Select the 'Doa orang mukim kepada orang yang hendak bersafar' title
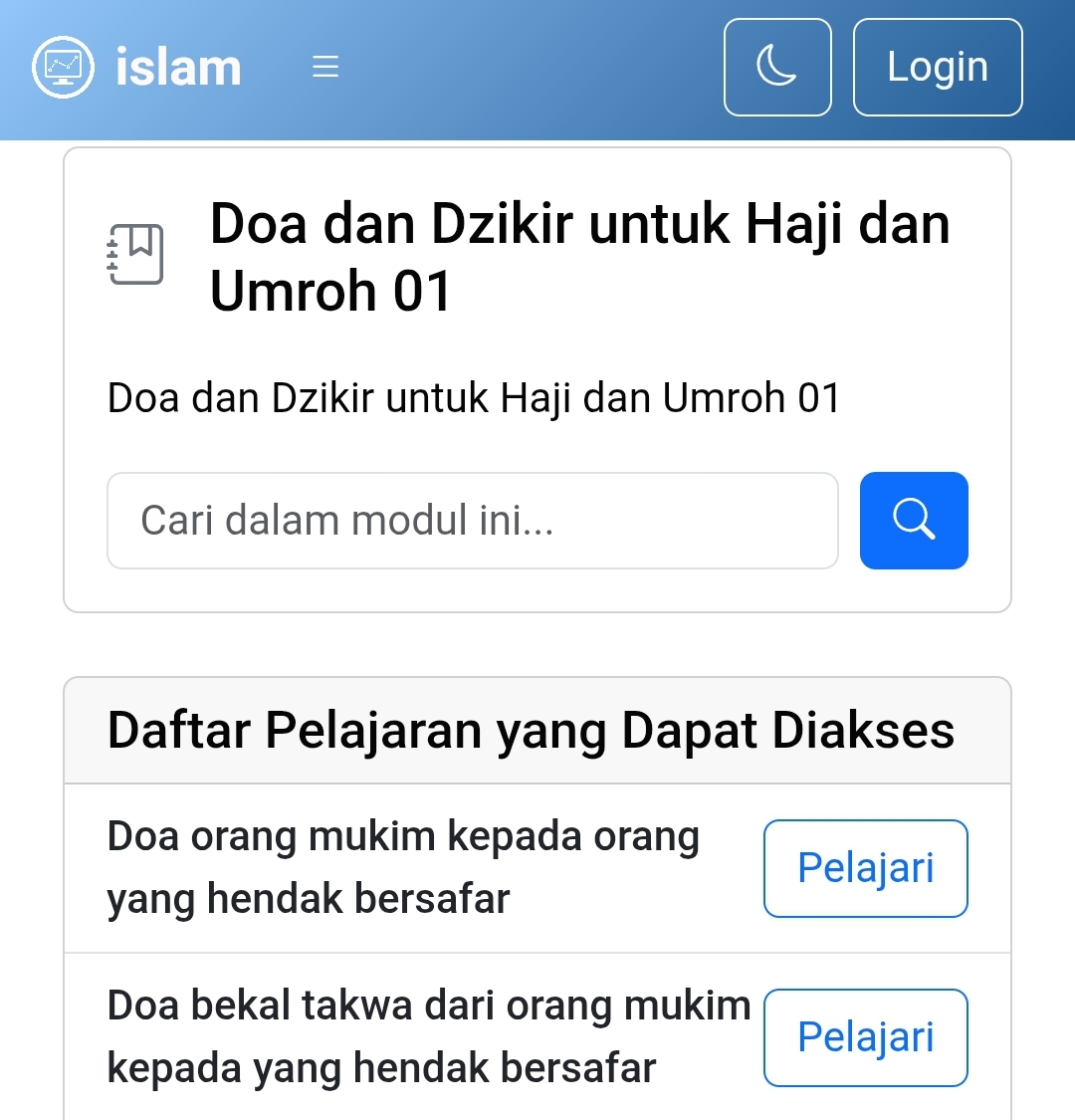 point(403,867)
